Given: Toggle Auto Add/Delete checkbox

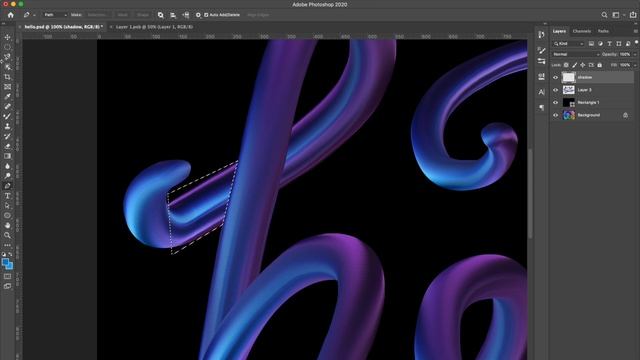Looking at the screenshot, I should click(x=206, y=15).
